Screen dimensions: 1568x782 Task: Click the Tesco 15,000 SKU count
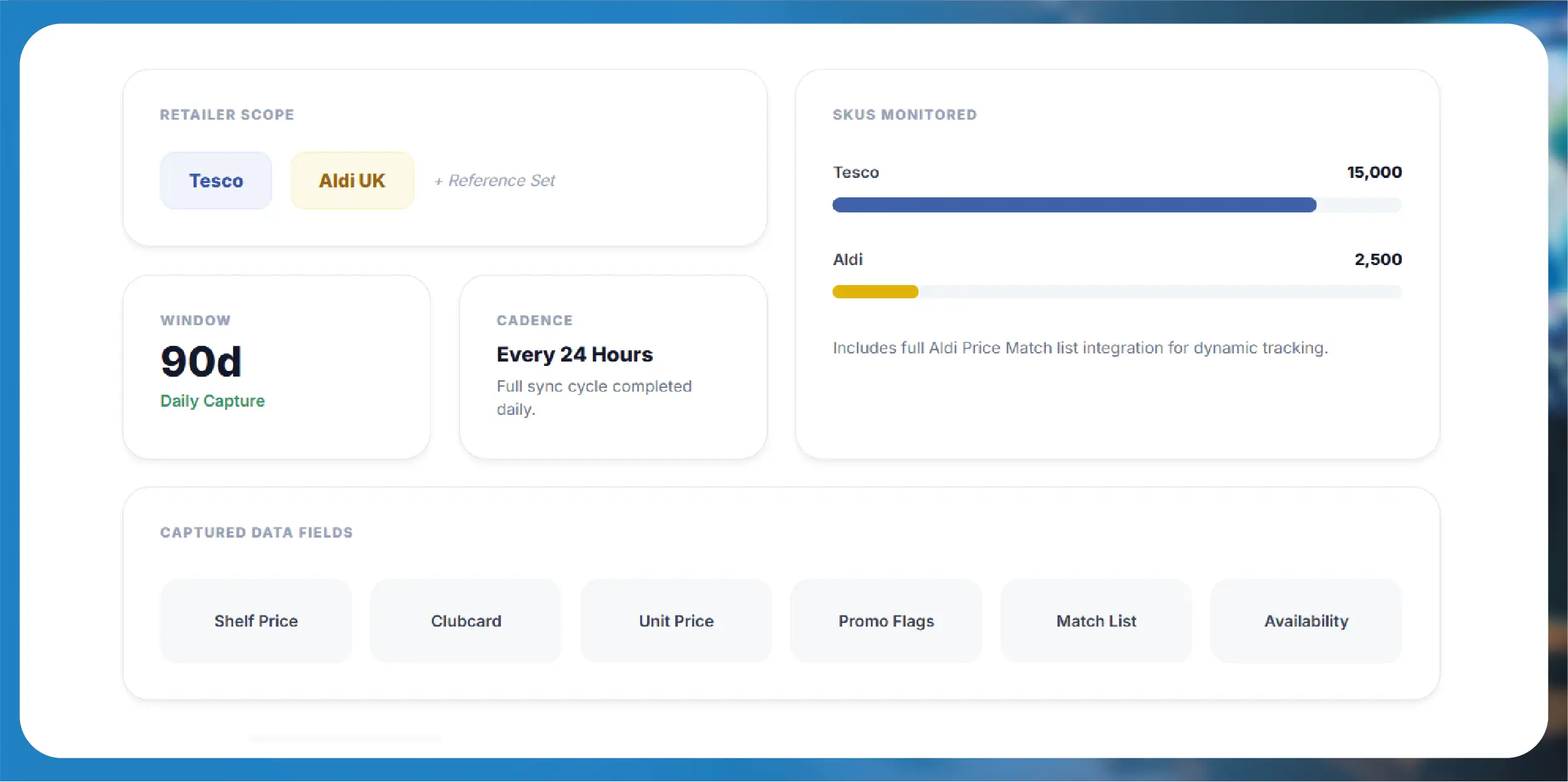[1374, 172]
